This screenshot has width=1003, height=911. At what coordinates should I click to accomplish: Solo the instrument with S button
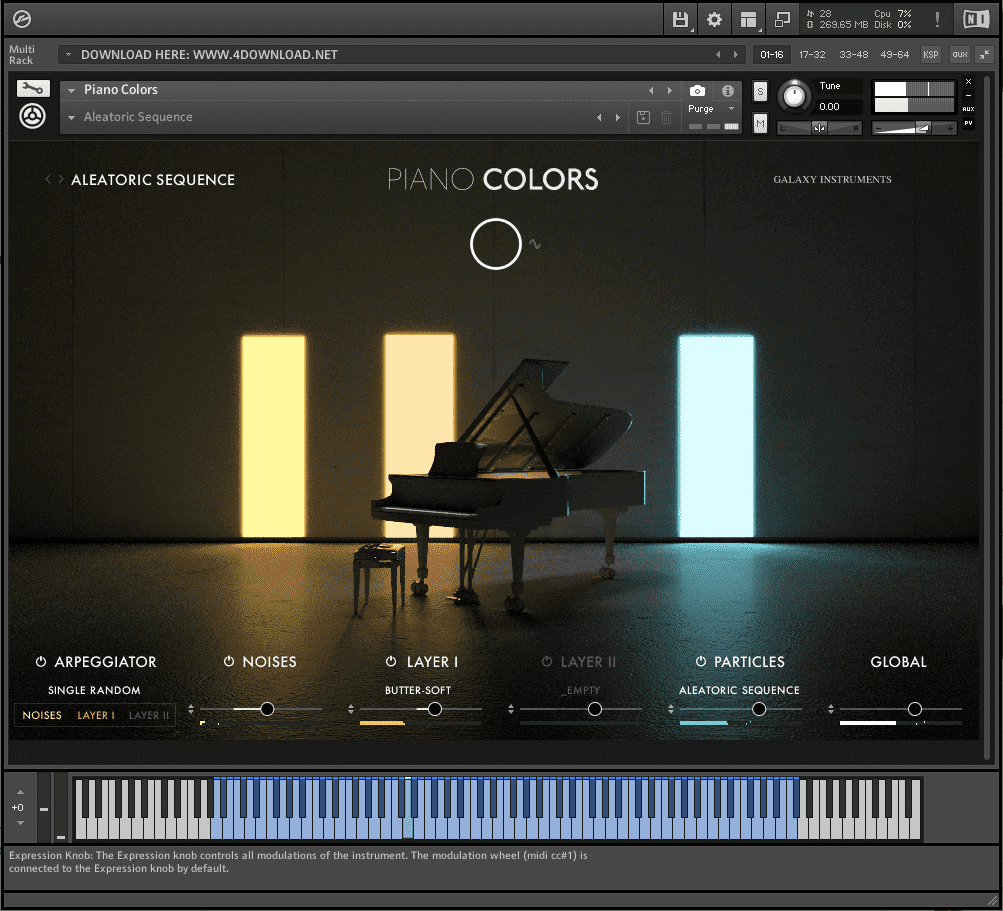760,91
